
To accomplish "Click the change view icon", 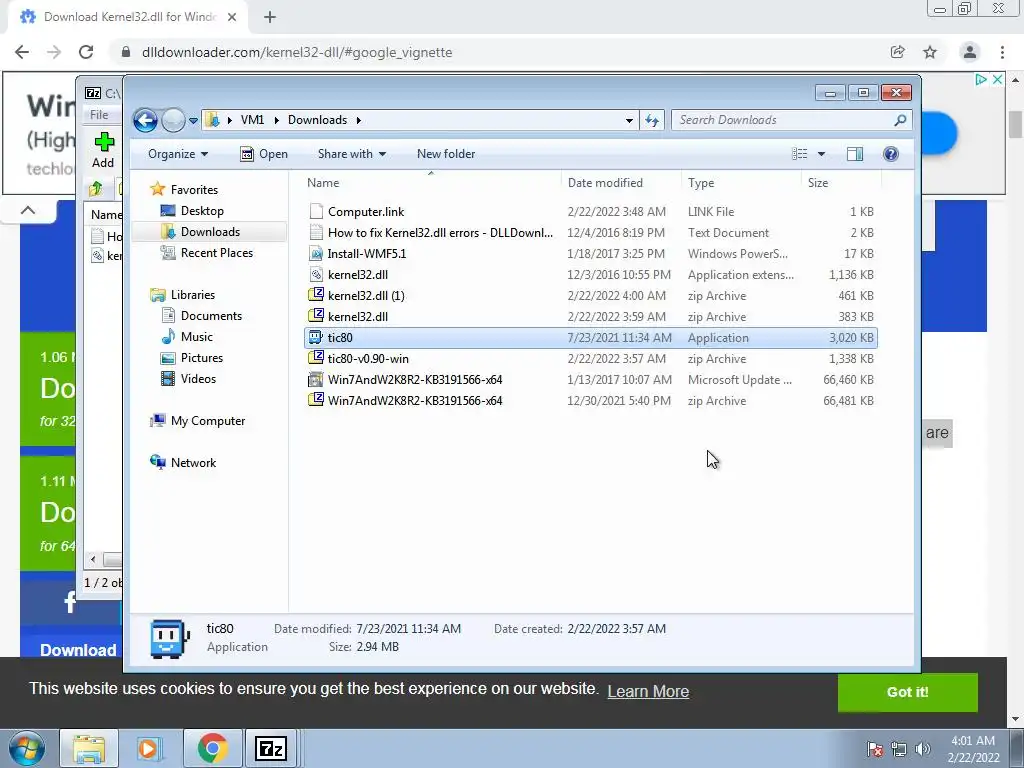I will coord(800,154).
